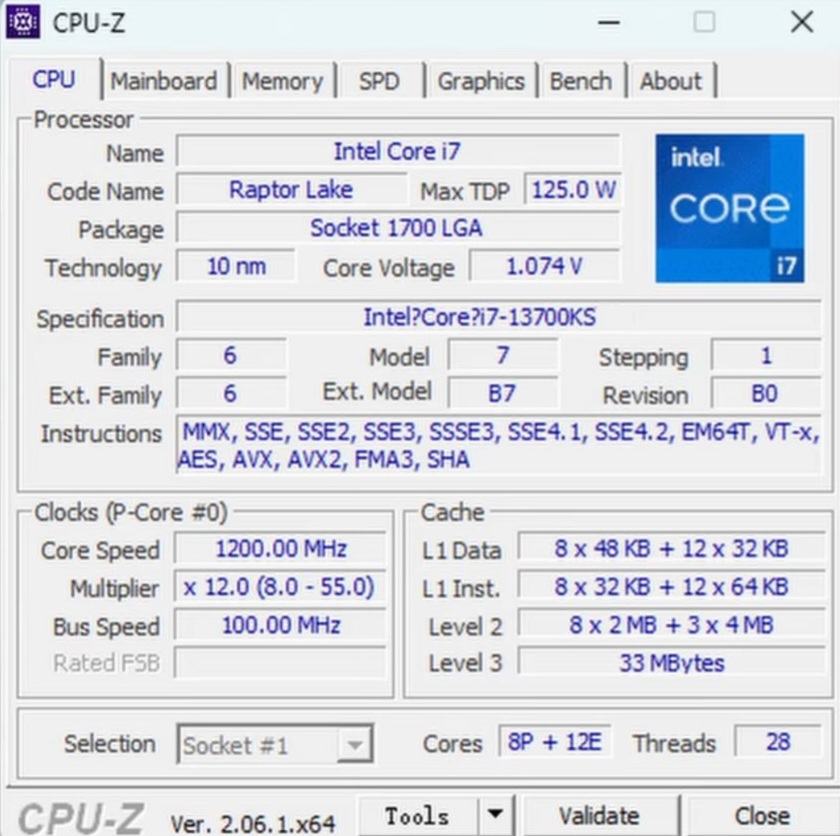
Task: Click the Level 2 cache value
Action: pyautogui.click(x=671, y=625)
